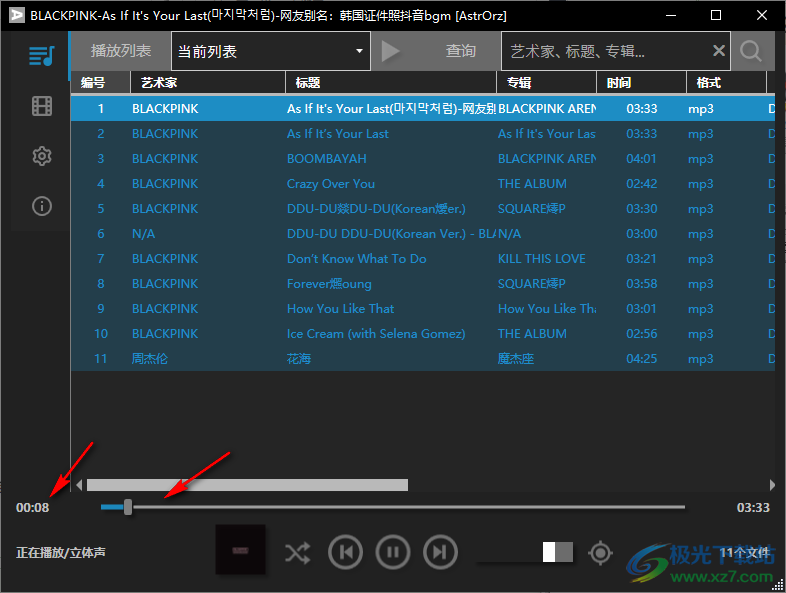Sort by the 编号 column header
This screenshot has height=593, width=786.
[100, 83]
